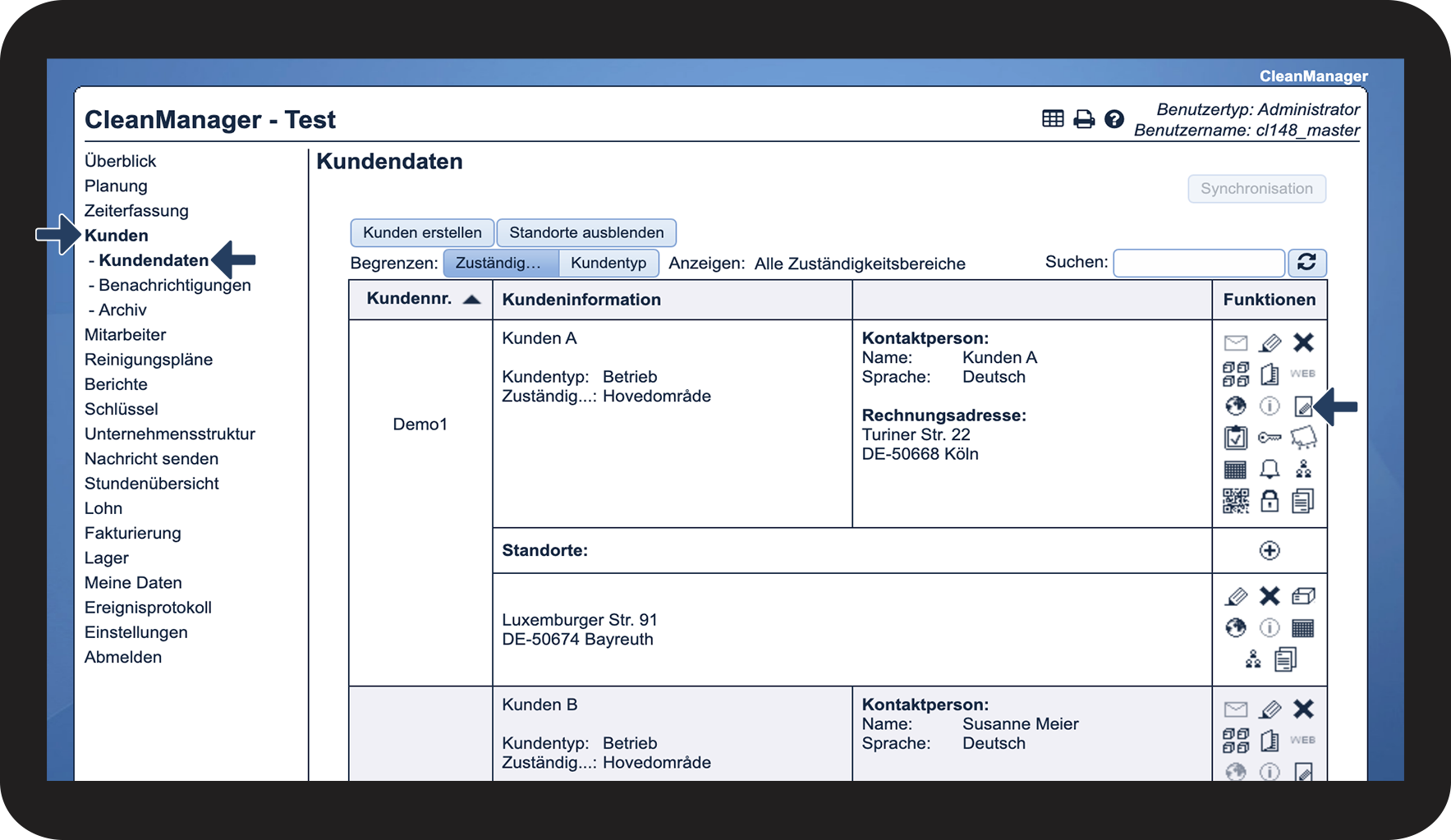Open Zeiterfassung menu item
Image resolution: width=1451 pixels, height=840 pixels.
click(136, 210)
